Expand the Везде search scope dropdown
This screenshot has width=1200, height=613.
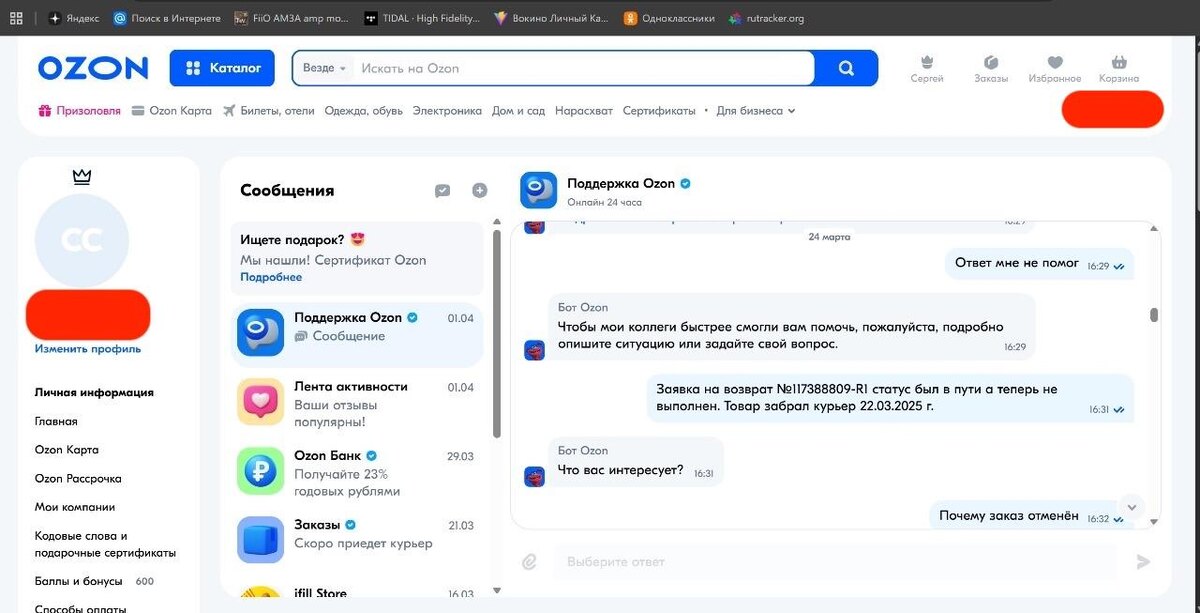pos(324,68)
